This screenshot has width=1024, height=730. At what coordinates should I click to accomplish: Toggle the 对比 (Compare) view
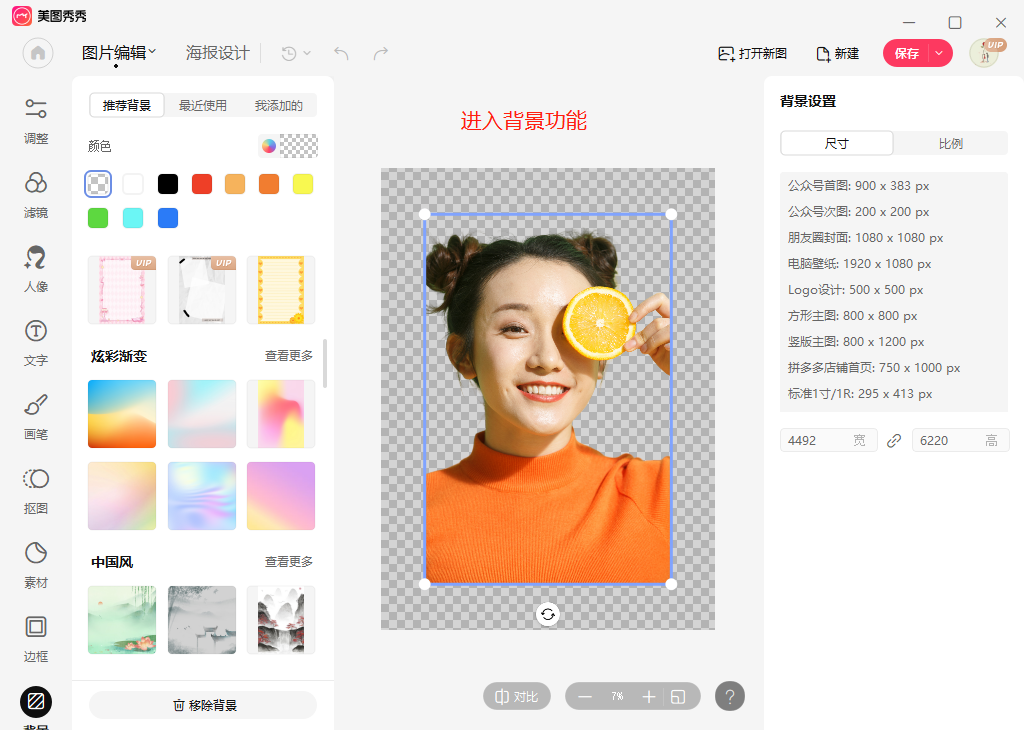[516, 696]
